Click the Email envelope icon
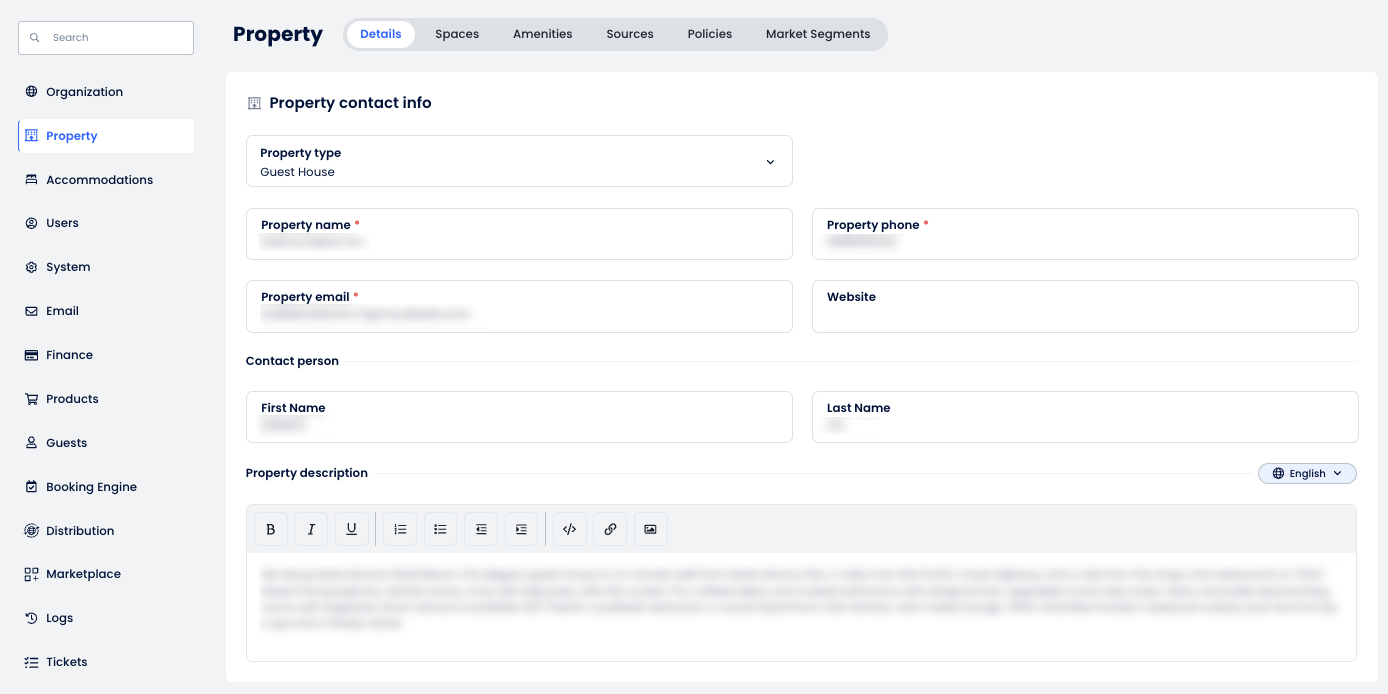Image resolution: width=1388 pixels, height=694 pixels. coord(31,311)
